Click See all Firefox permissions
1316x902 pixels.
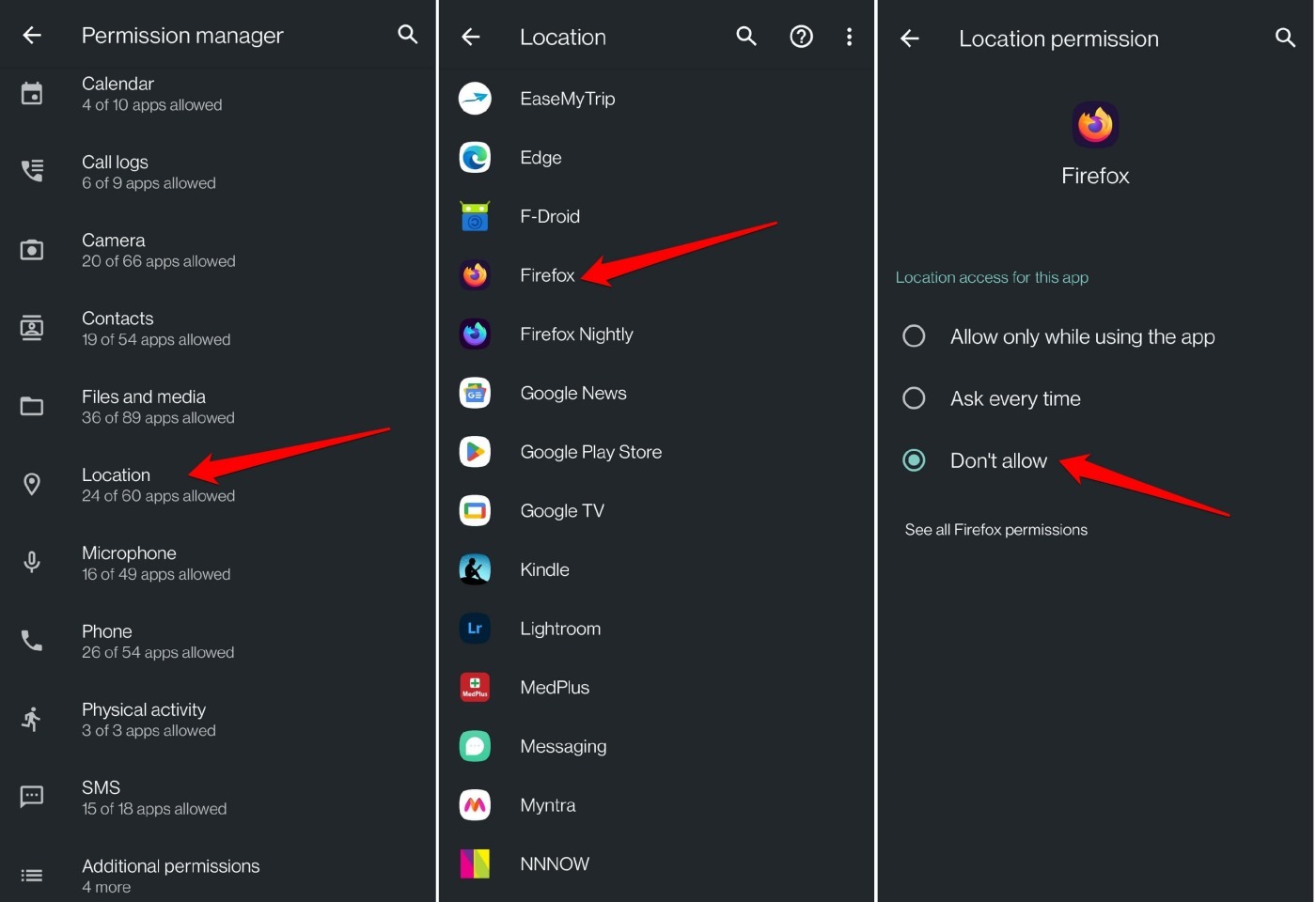(995, 529)
